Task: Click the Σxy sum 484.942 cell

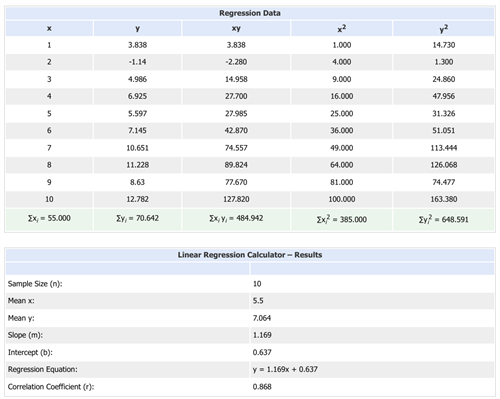Action: 236,219
